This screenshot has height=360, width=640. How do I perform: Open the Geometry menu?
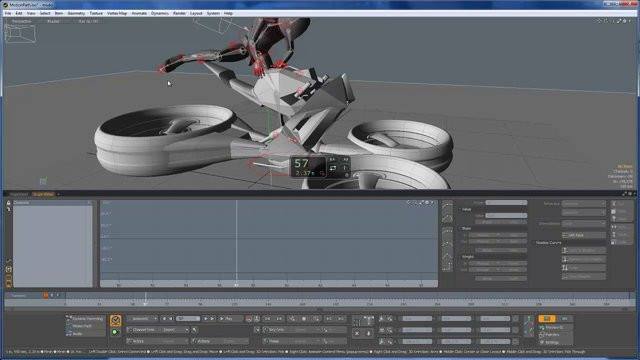point(76,13)
